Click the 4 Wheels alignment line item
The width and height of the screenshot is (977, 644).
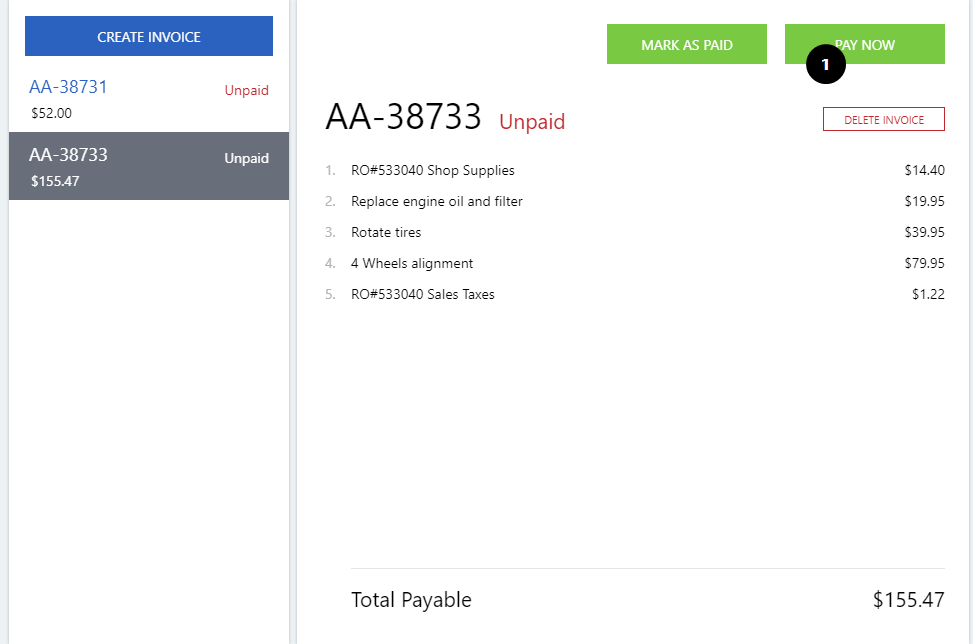412,263
